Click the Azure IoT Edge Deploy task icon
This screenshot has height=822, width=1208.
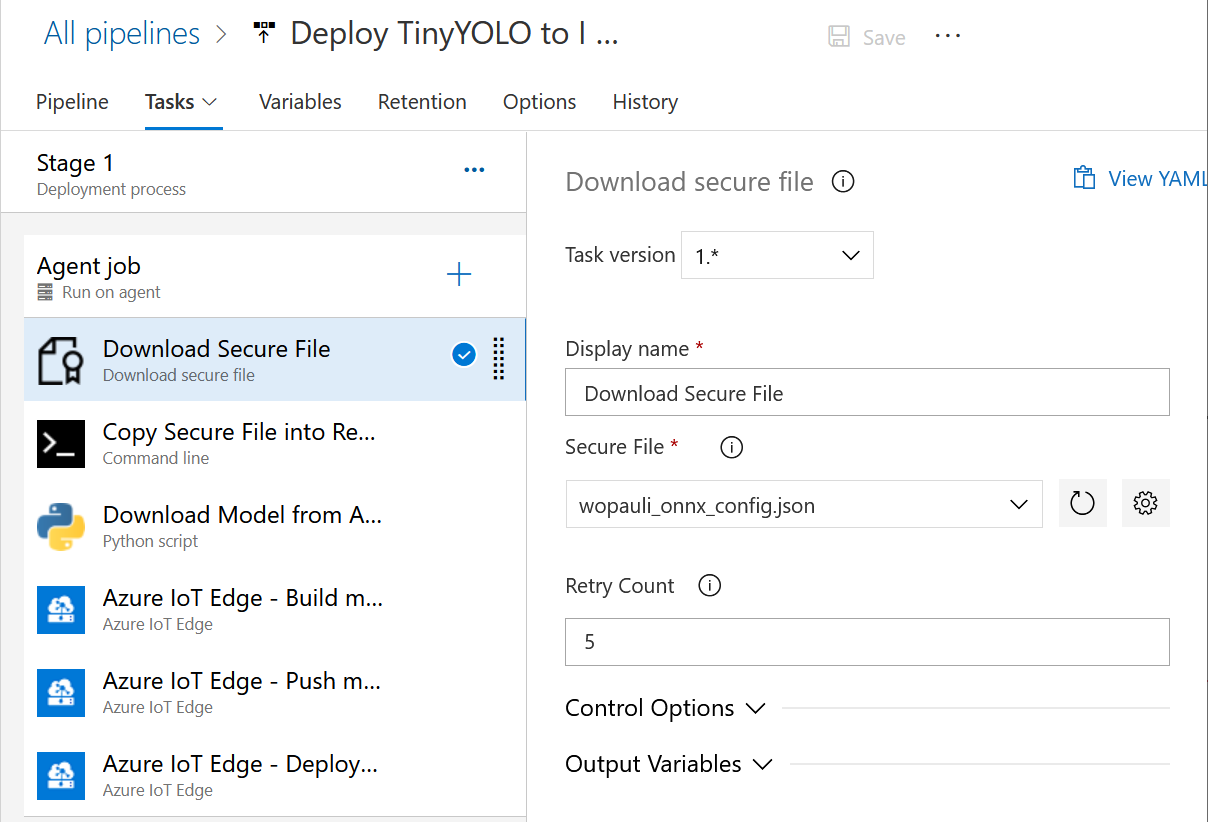coord(61,776)
